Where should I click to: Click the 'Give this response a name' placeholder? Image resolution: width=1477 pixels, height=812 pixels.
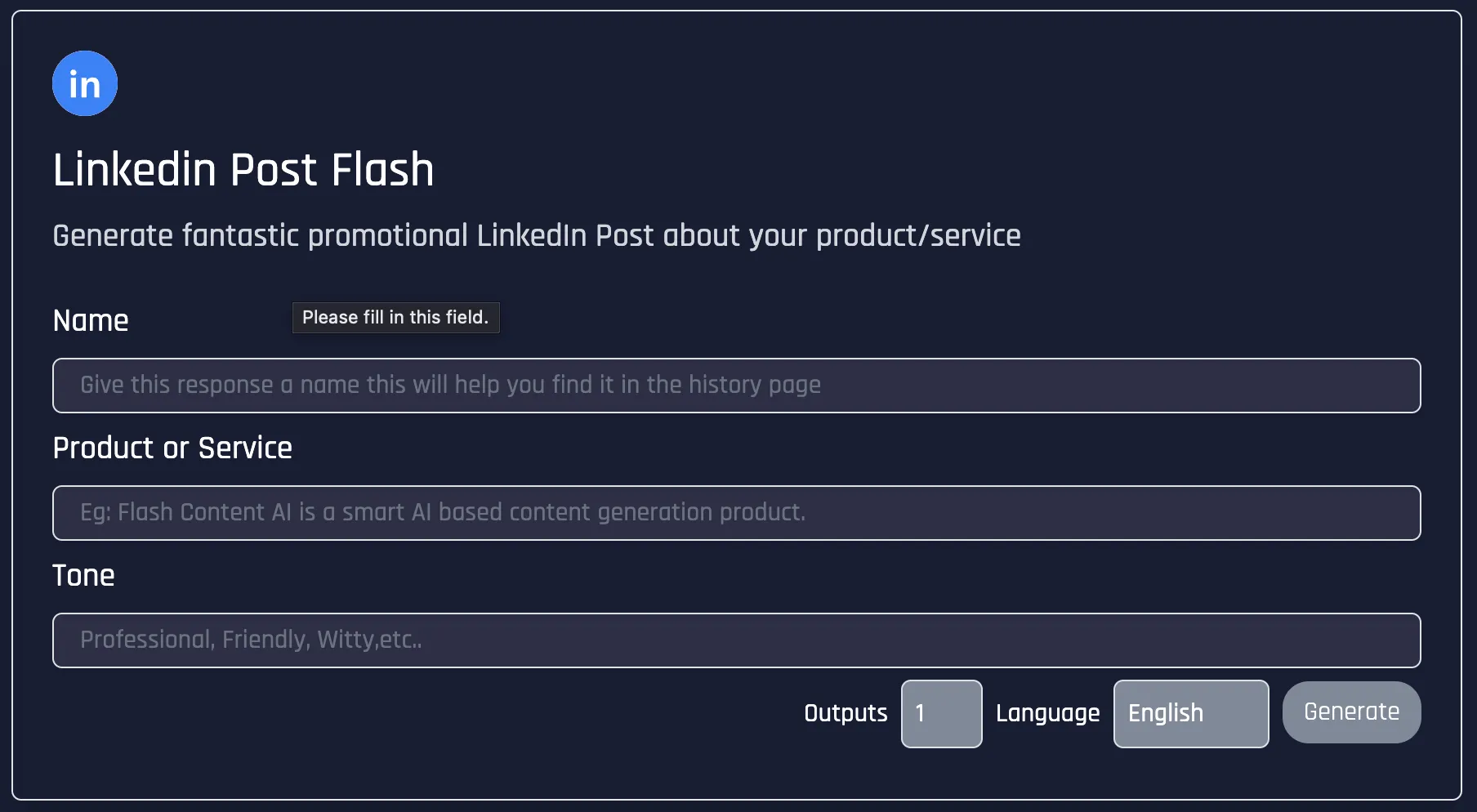450,385
